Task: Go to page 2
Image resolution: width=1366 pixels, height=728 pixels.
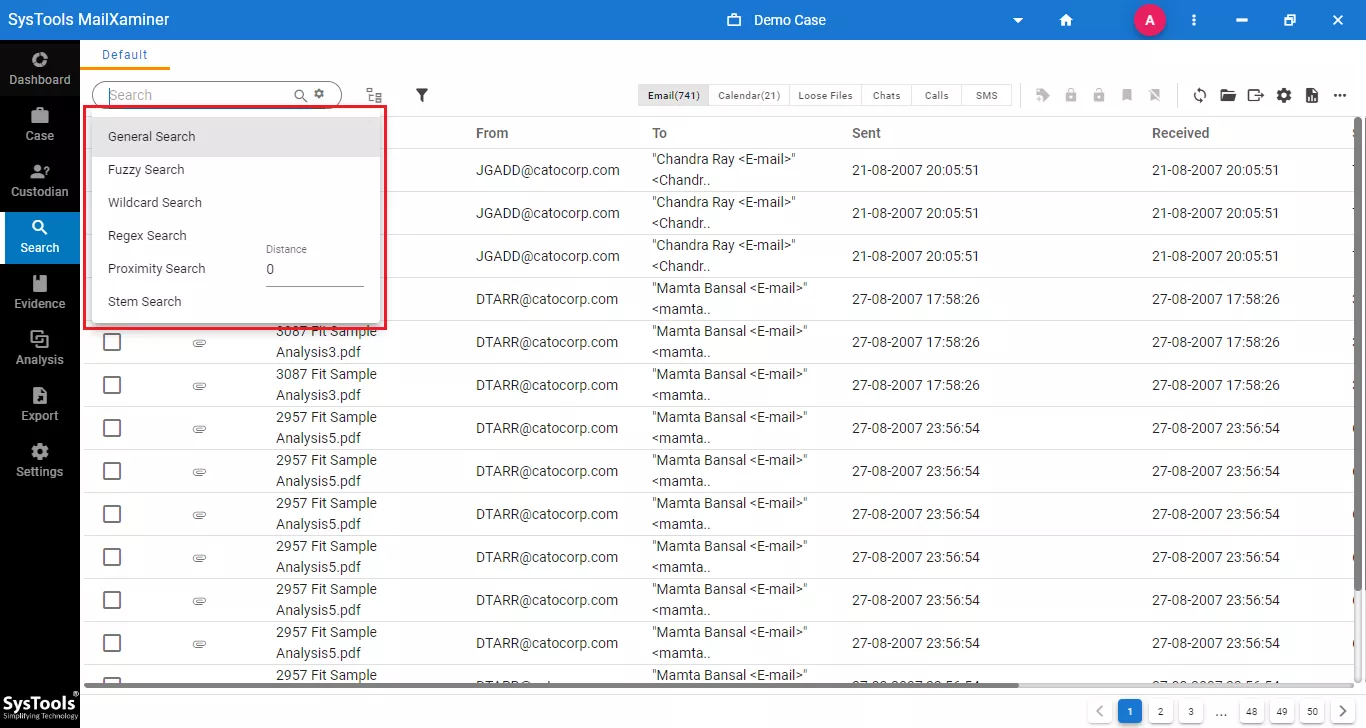Action: coord(1160,712)
